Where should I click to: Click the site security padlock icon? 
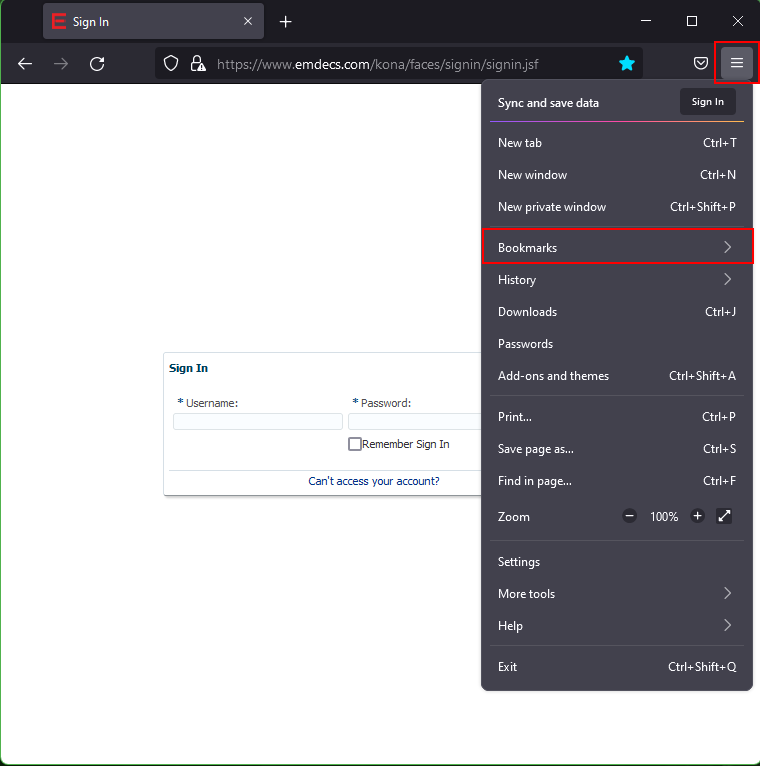pos(197,63)
